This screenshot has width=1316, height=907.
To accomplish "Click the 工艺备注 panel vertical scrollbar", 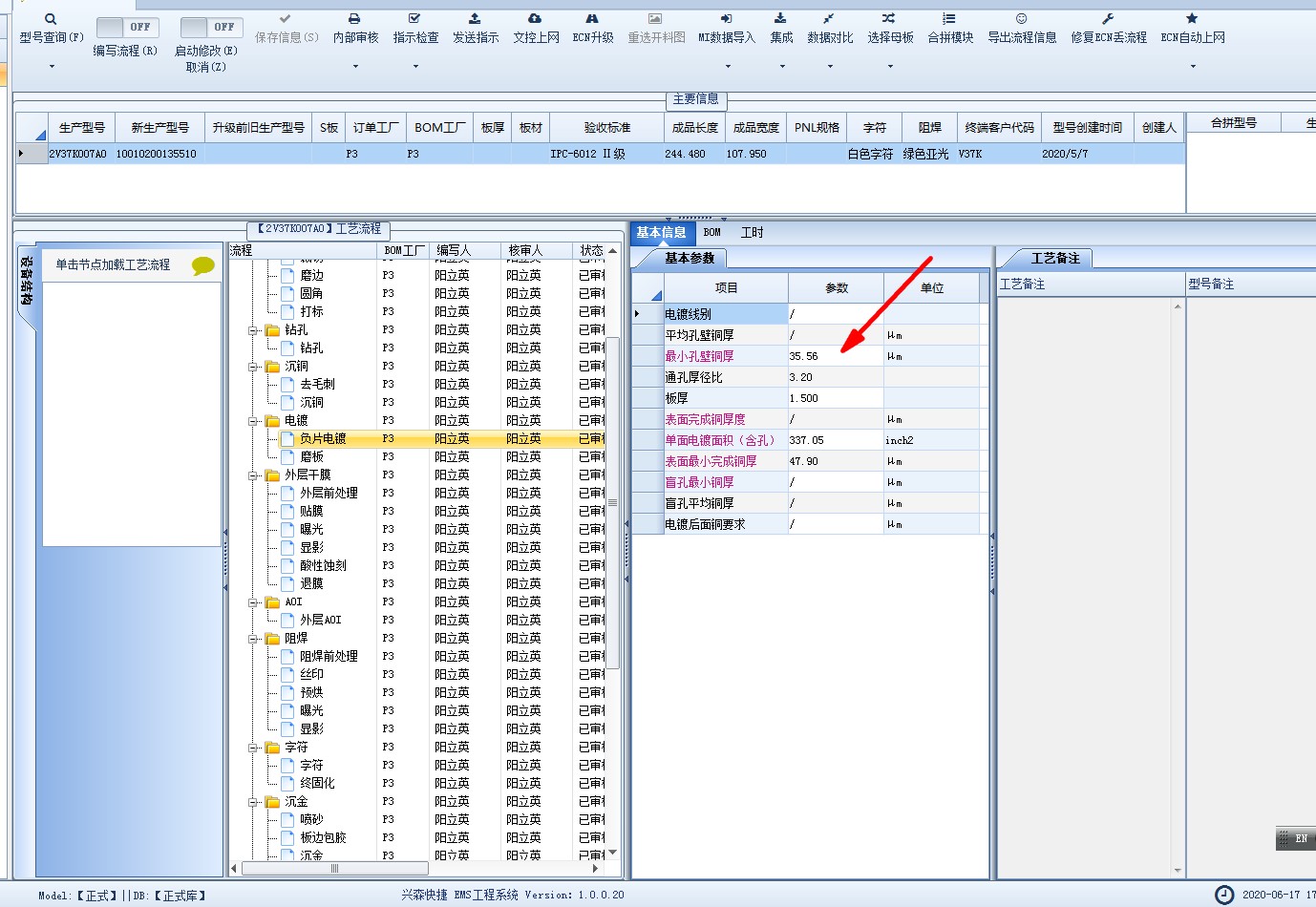I will point(1178,587).
